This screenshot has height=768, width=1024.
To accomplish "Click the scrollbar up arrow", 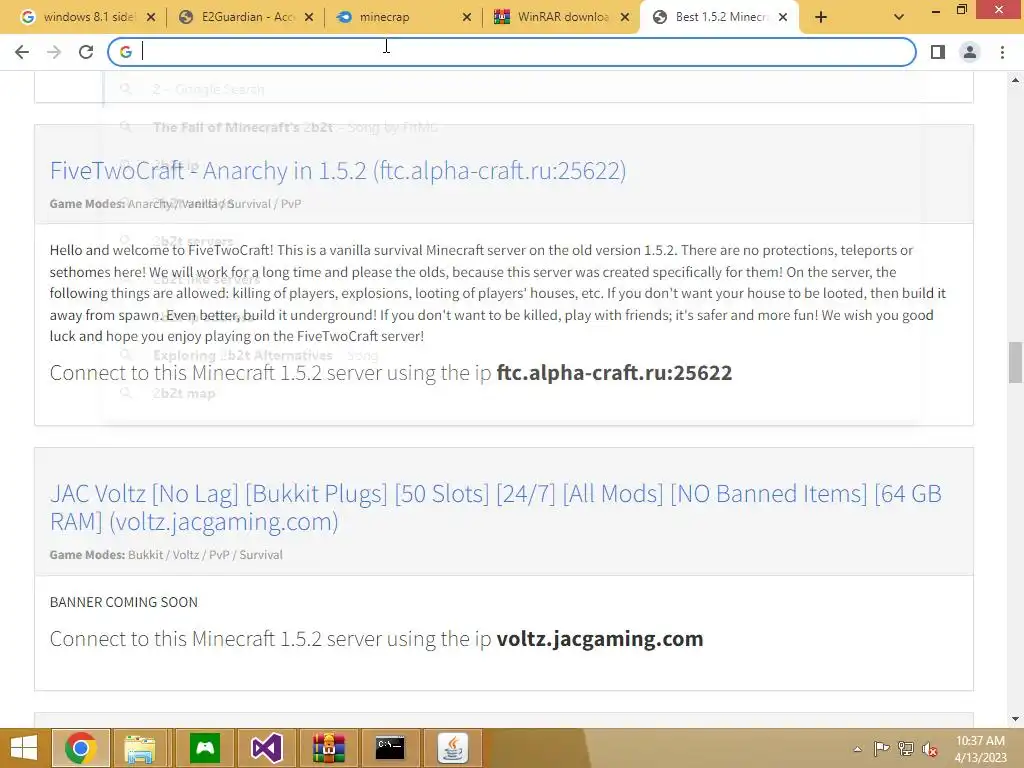I will 1015,80.
